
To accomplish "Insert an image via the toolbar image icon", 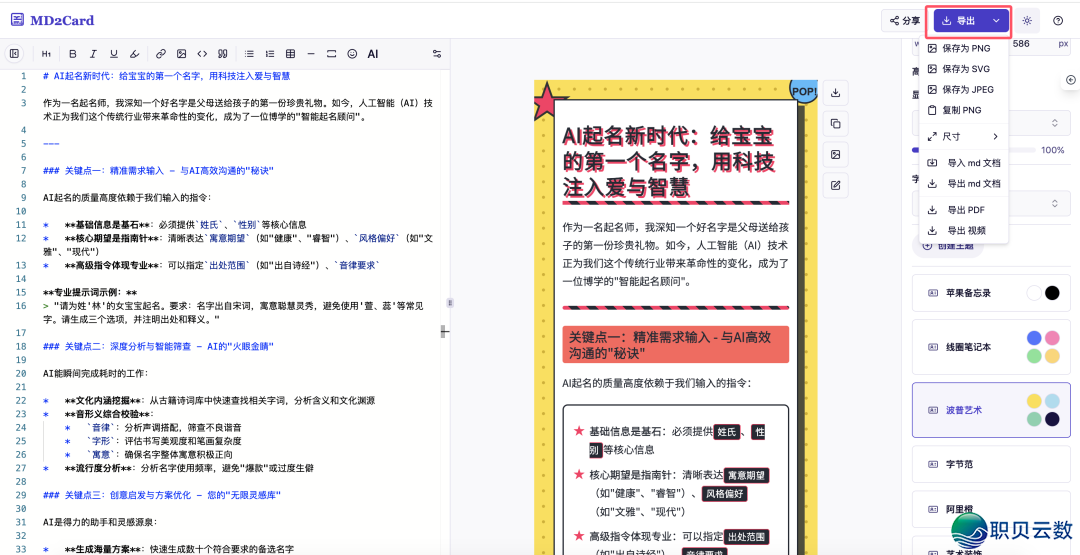I will tap(181, 54).
